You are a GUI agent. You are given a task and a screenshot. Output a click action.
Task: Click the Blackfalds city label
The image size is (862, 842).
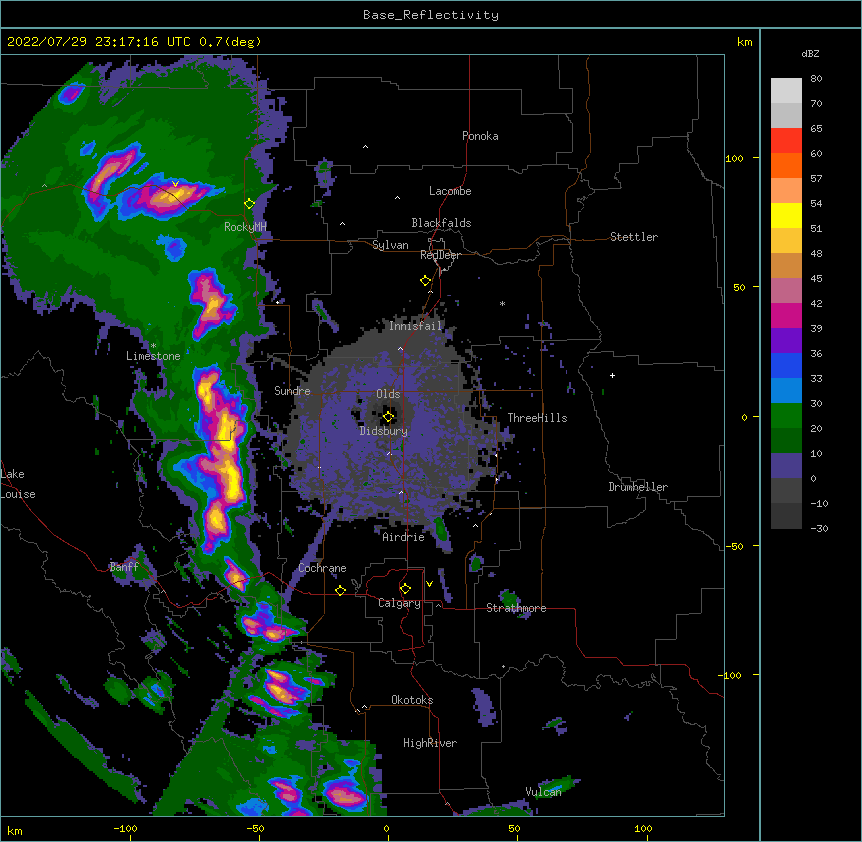441,223
